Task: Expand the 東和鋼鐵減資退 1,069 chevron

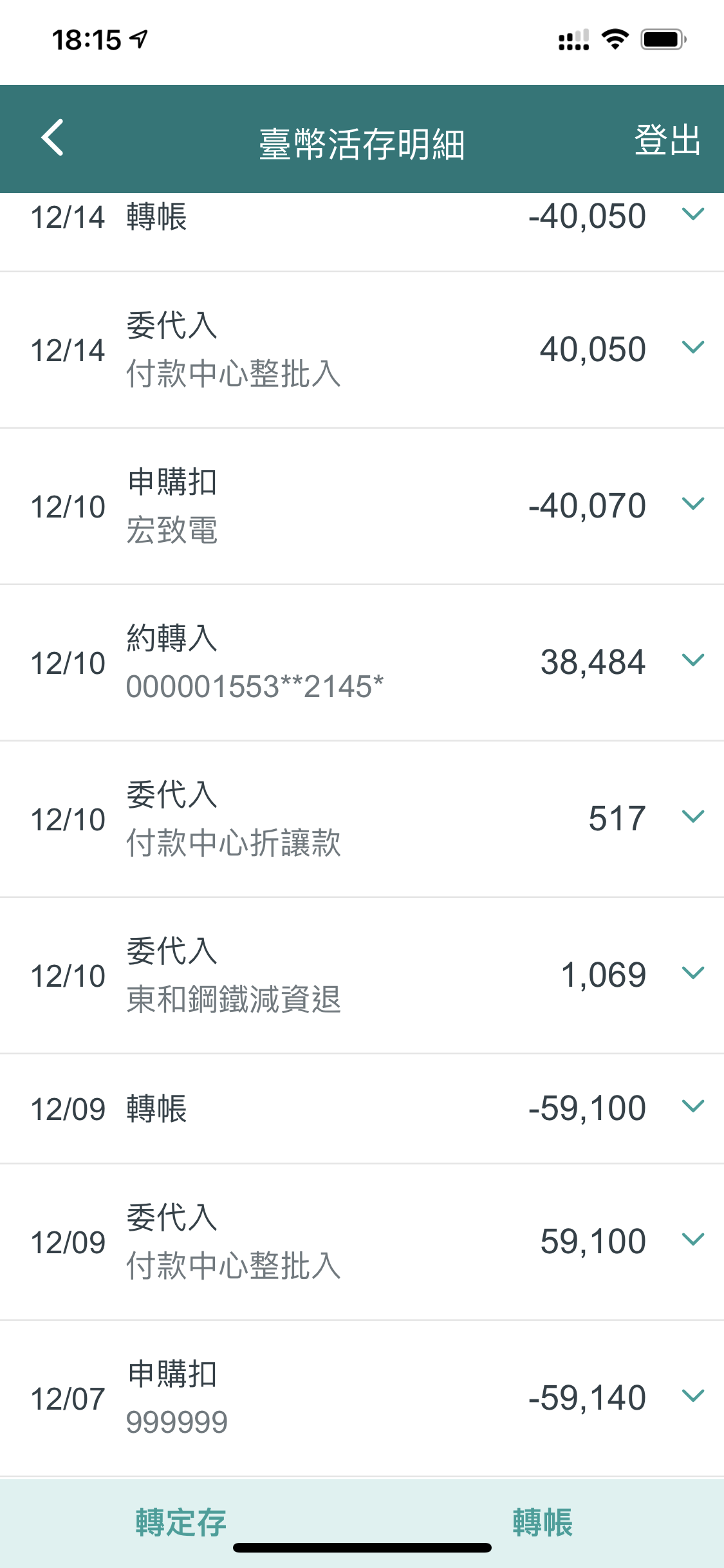Action: tap(692, 973)
